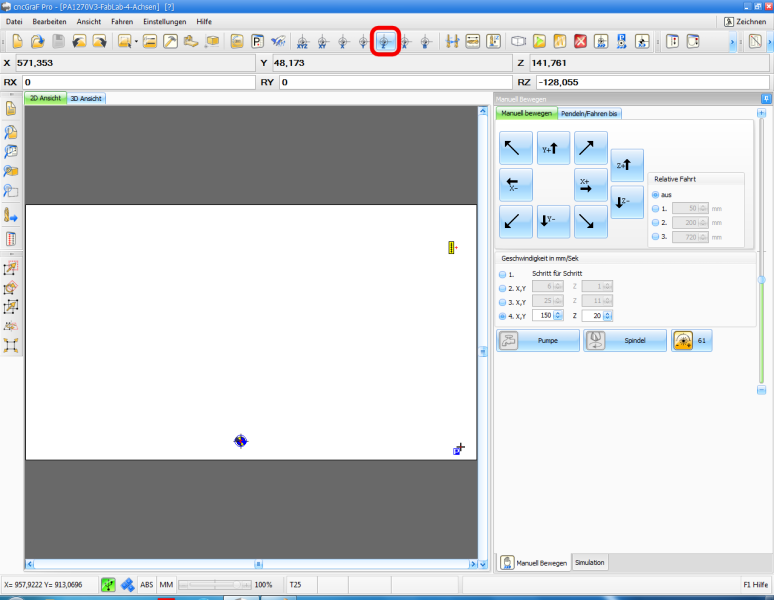This screenshot has width=774, height=600.
Task: Click the new file icon in toolbar
Action: click(17, 41)
